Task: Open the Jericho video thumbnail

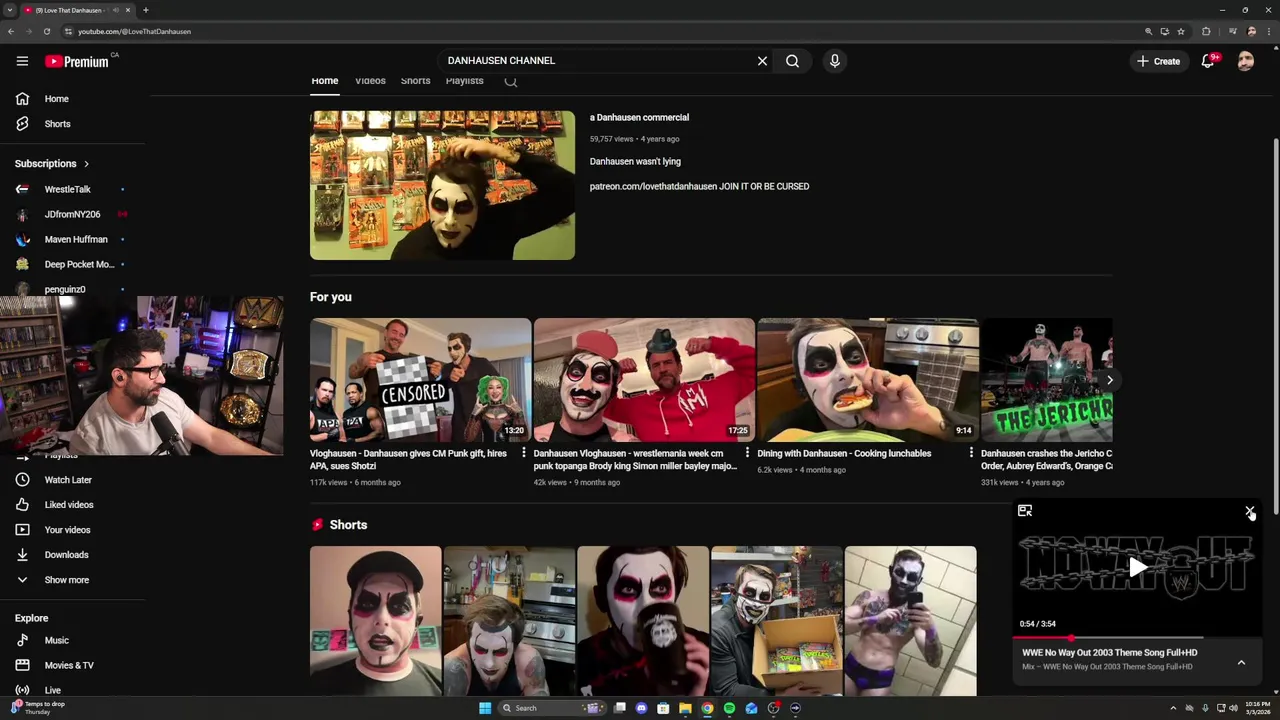Action: [1046, 380]
